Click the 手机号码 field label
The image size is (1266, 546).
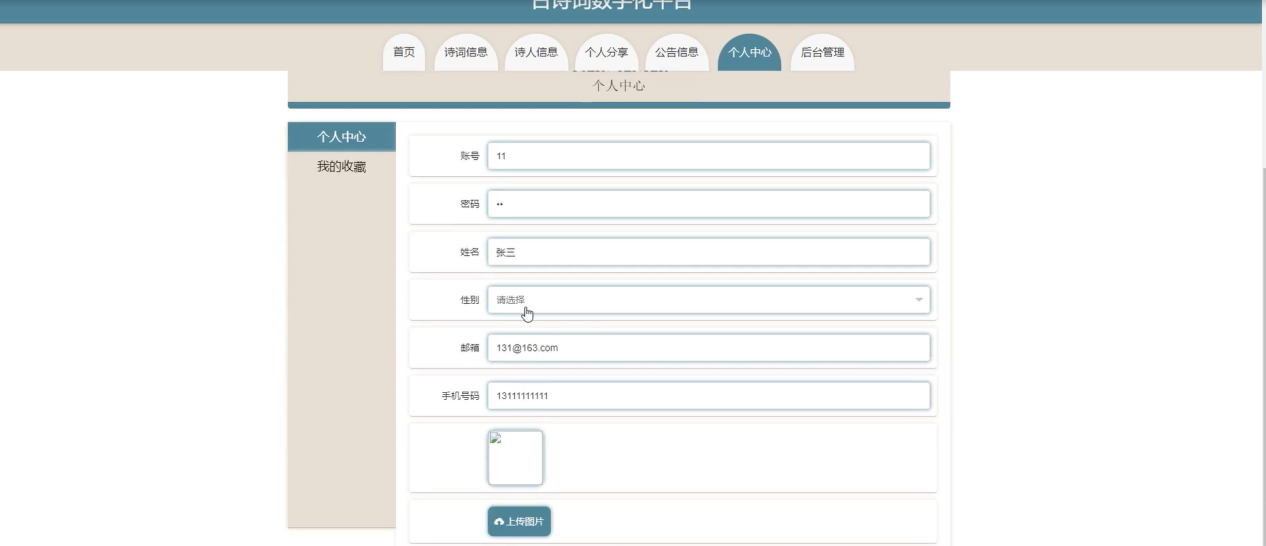(x=461, y=397)
